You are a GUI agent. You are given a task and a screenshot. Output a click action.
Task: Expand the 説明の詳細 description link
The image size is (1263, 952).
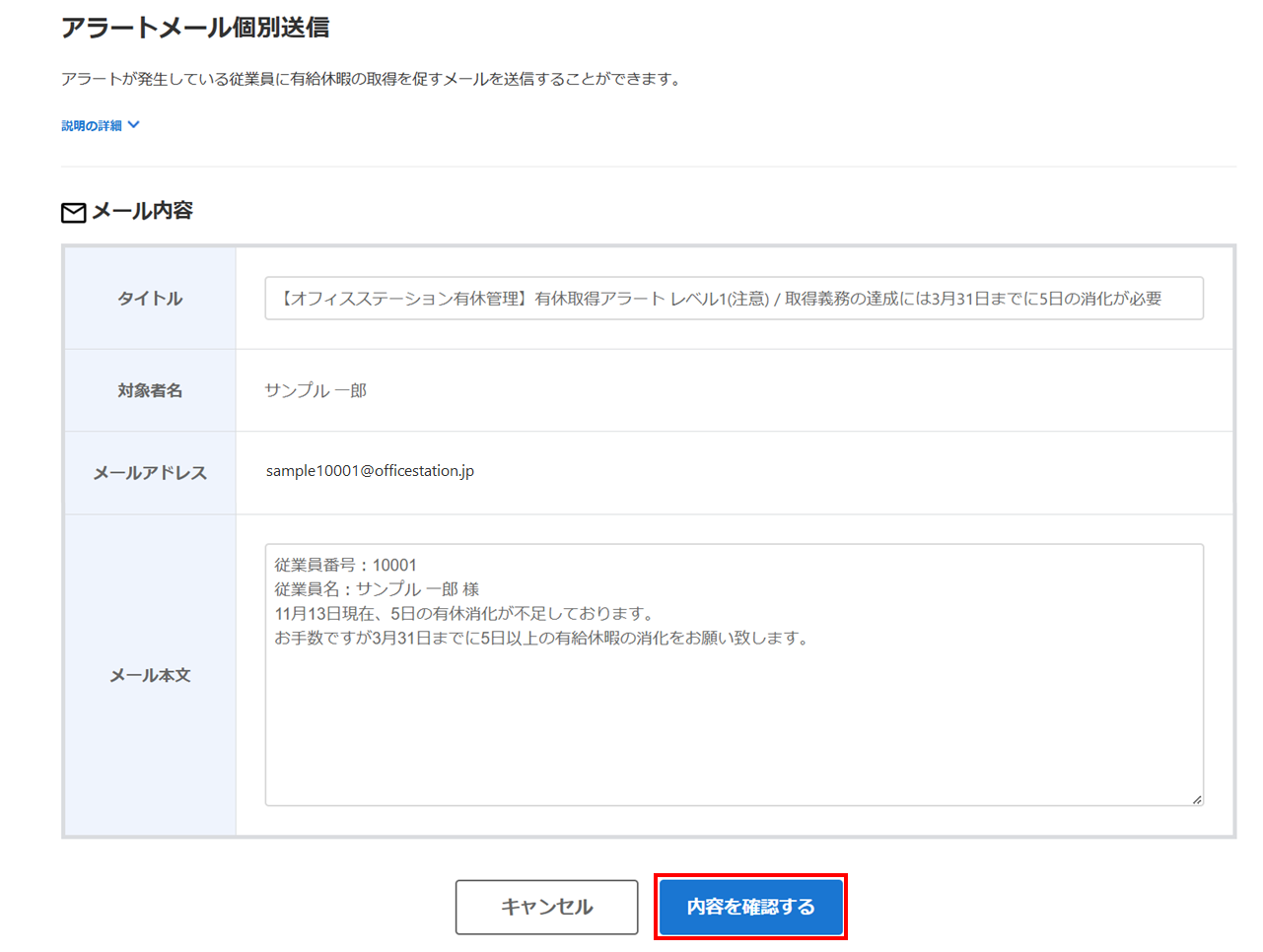pyautogui.click(x=92, y=126)
